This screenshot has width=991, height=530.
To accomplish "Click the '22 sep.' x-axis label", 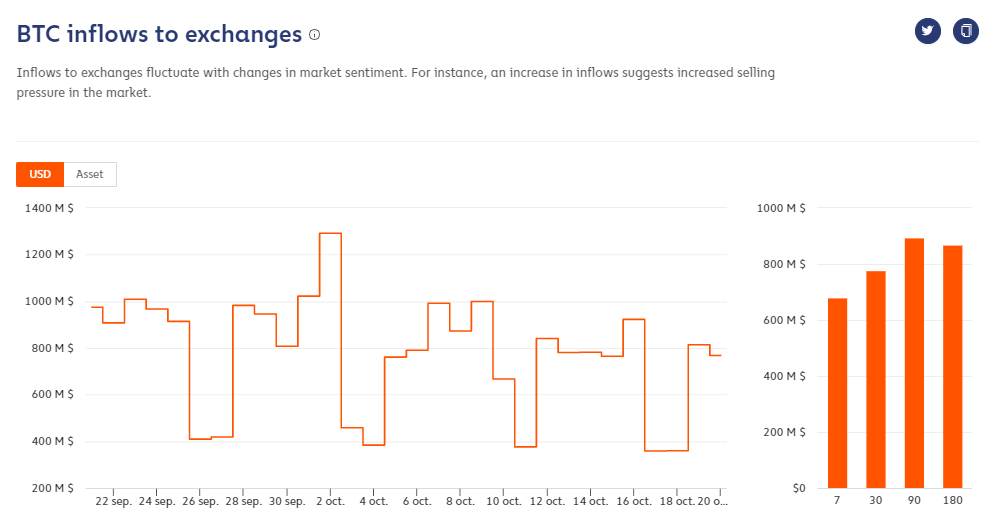I will click(x=113, y=500).
